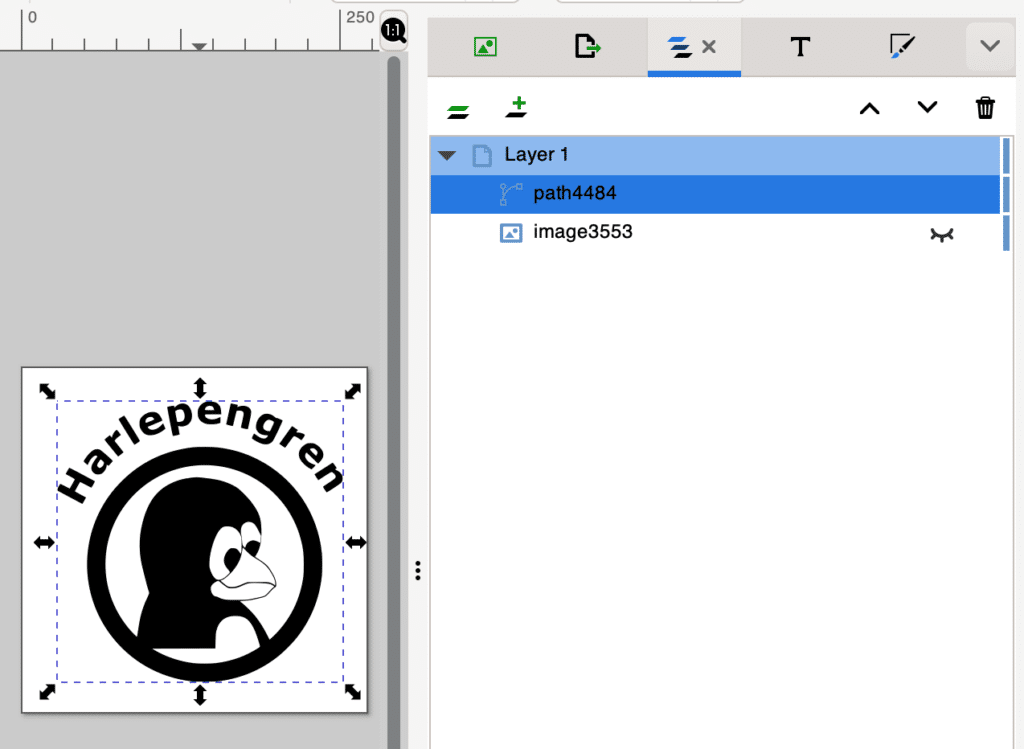Close the Layers and Objects tab
The height and width of the screenshot is (749, 1024).
(709, 46)
